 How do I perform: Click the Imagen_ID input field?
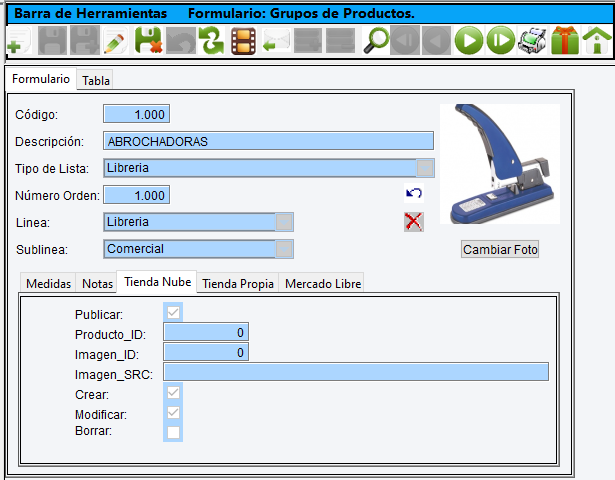pos(206,353)
